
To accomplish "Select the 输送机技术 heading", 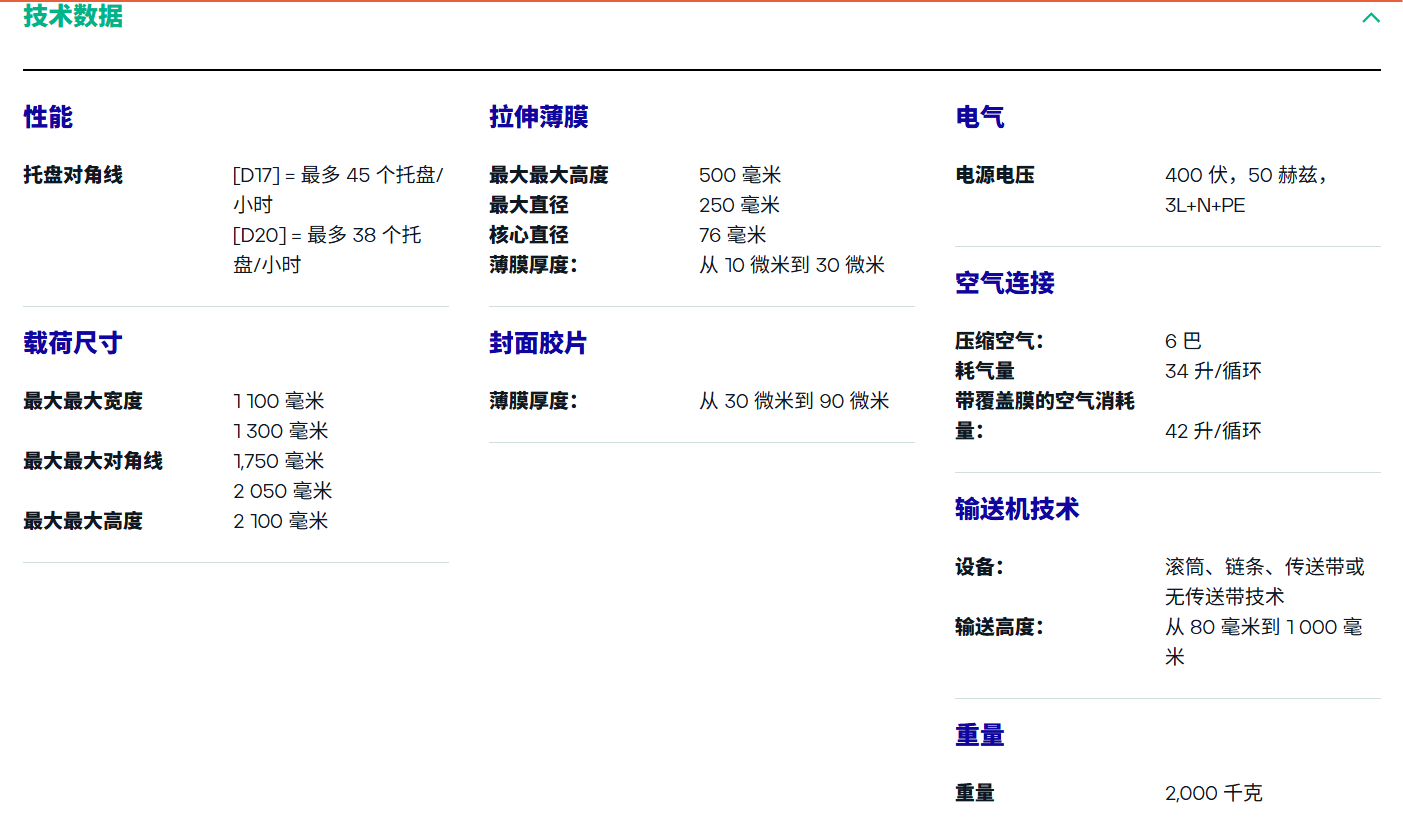I will (x=1016, y=509).
